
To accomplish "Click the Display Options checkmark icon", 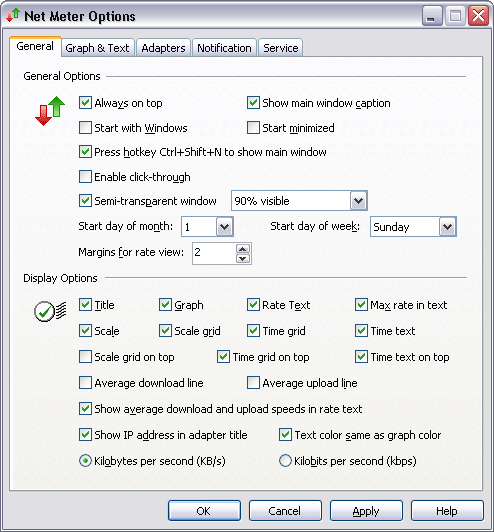I will 50,311.
